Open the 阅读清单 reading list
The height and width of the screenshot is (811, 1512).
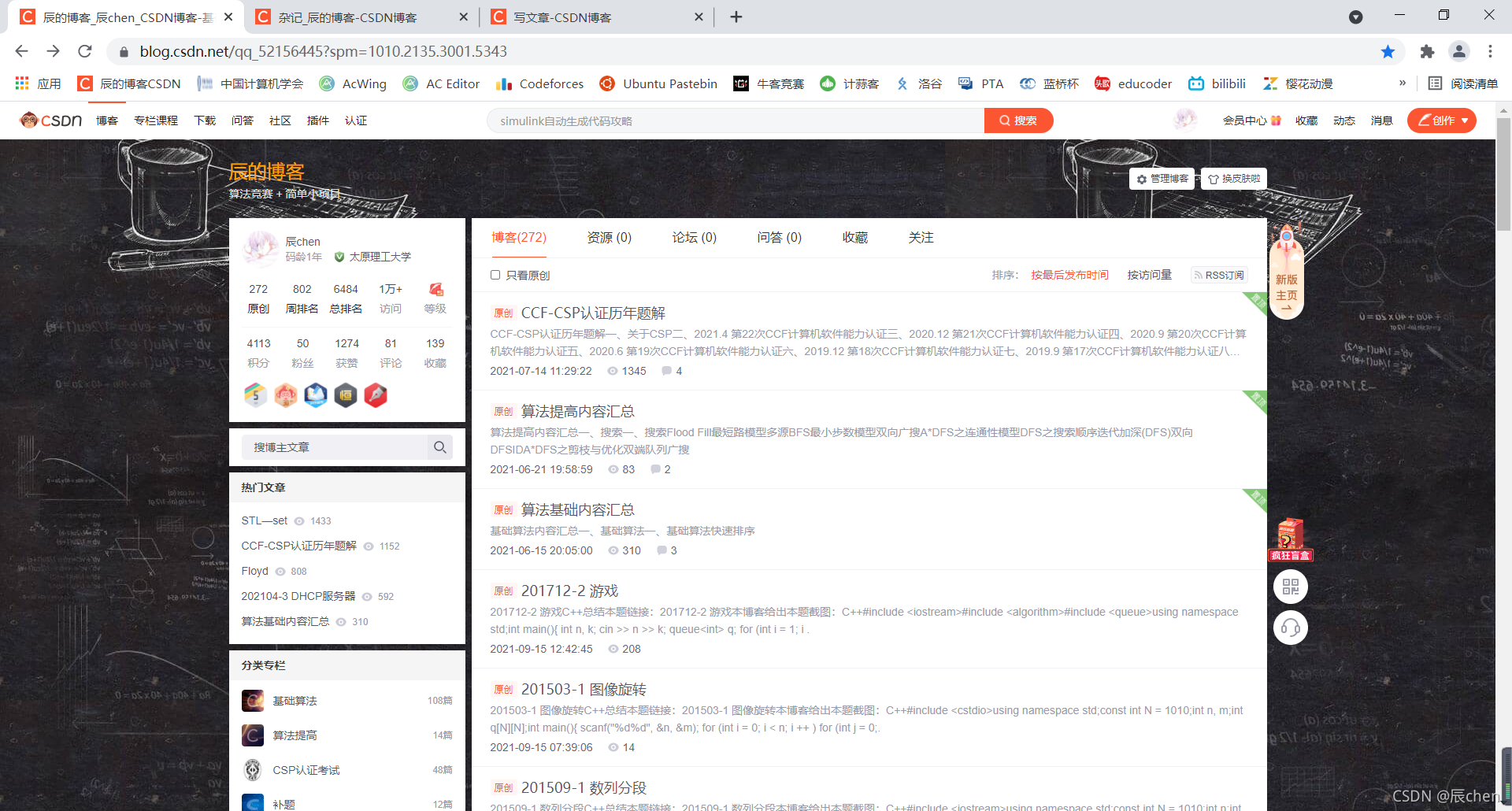(x=1463, y=83)
